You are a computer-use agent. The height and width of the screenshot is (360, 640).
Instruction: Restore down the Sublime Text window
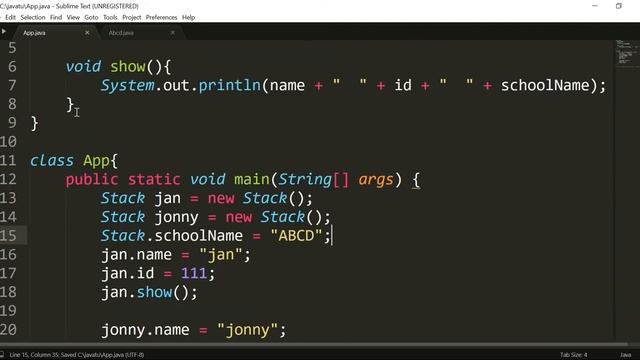[619, 6]
